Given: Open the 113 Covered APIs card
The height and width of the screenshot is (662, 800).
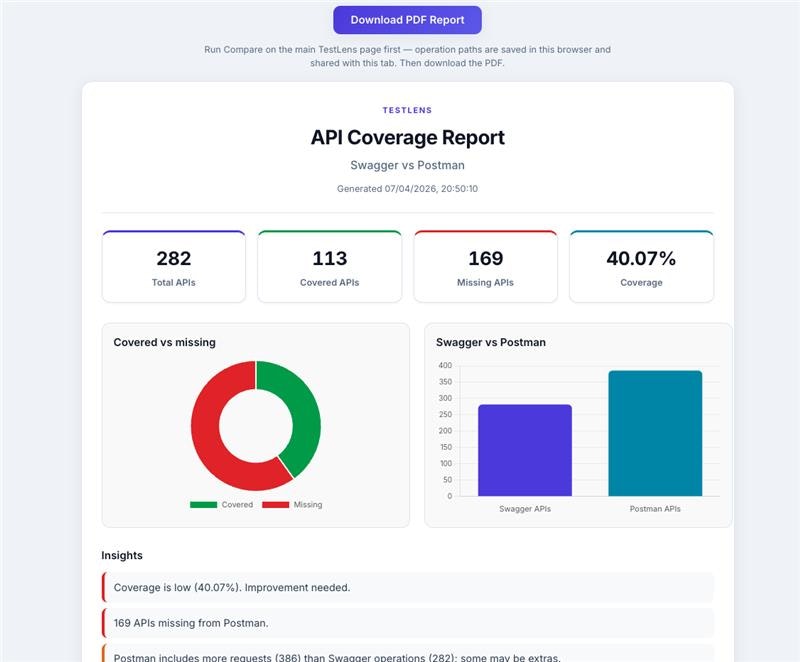Looking at the screenshot, I should click(330, 266).
